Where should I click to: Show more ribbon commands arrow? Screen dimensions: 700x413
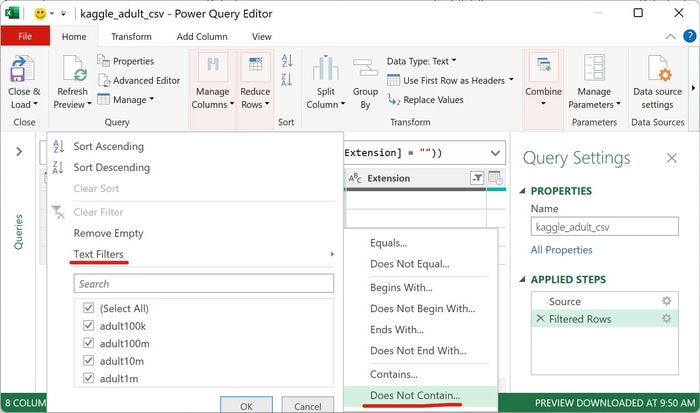pyautogui.click(x=693, y=88)
